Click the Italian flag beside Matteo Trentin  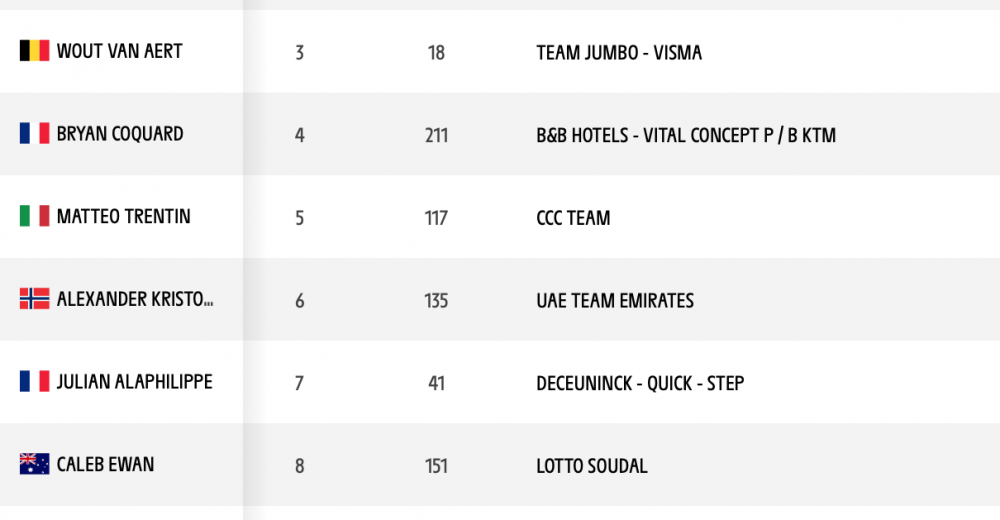(34, 216)
